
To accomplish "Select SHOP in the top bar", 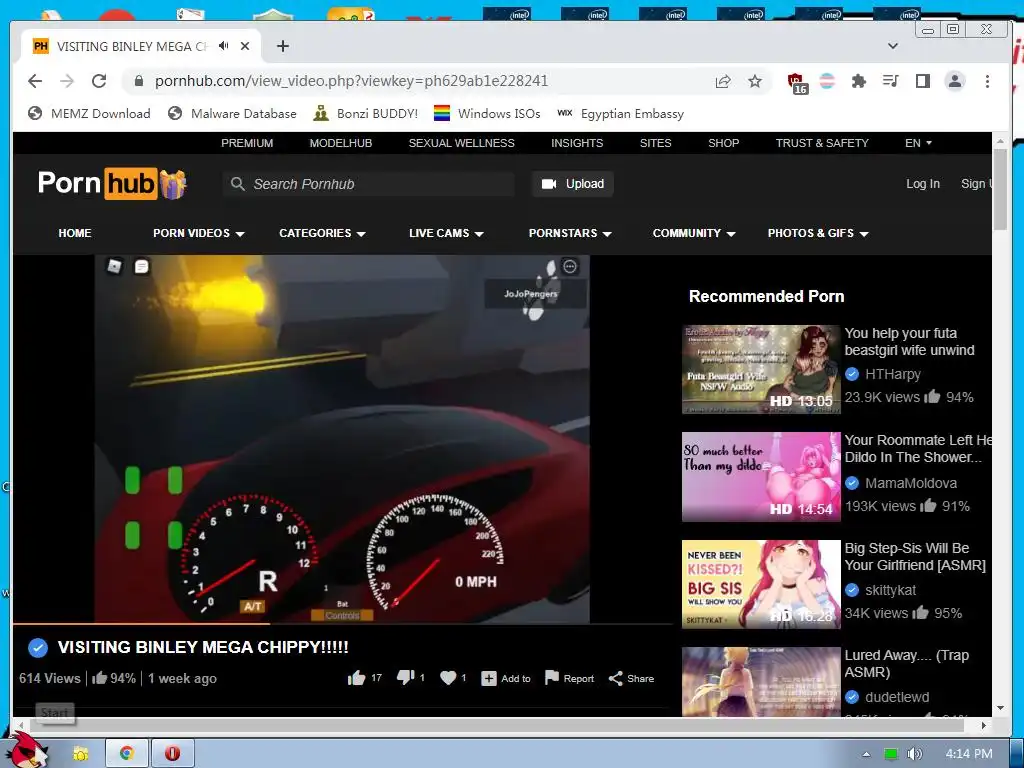I will 724,143.
